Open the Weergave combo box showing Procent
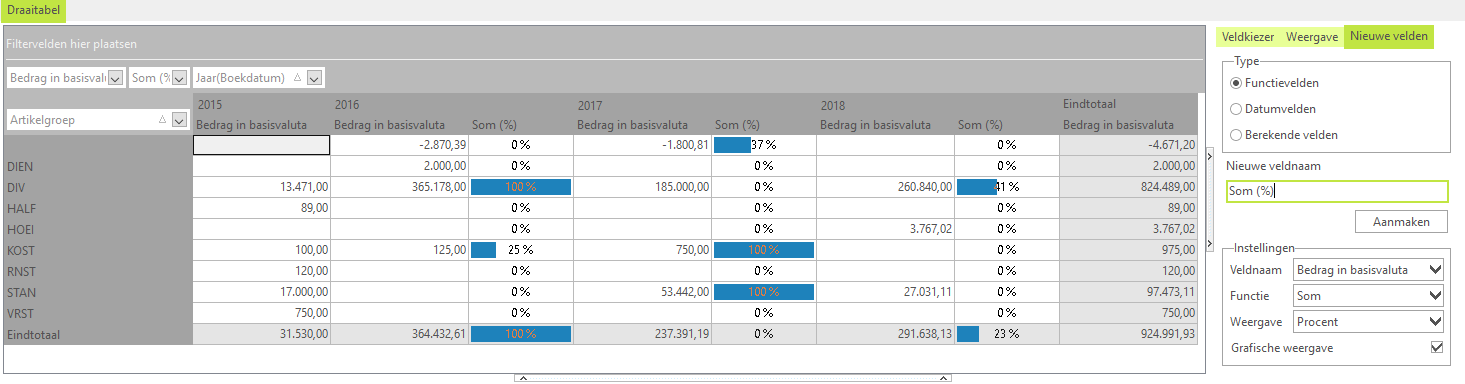1465x384 pixels. pyautogui.click(x=1368, y=322)
